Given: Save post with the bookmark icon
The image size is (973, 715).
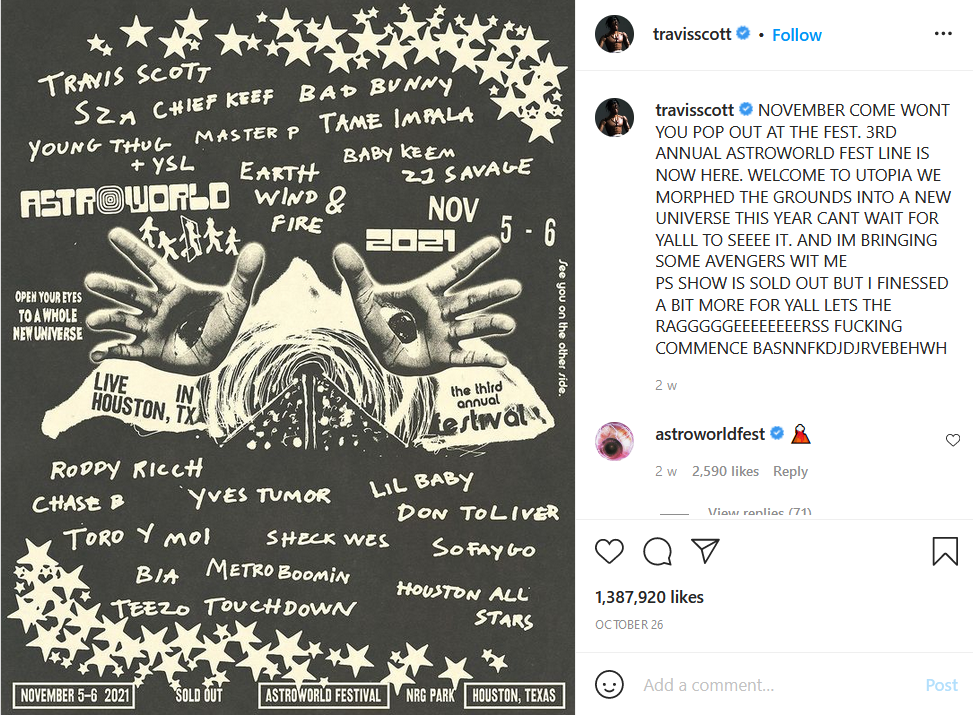Looking at the screenshot, I should tap(944, 551).
